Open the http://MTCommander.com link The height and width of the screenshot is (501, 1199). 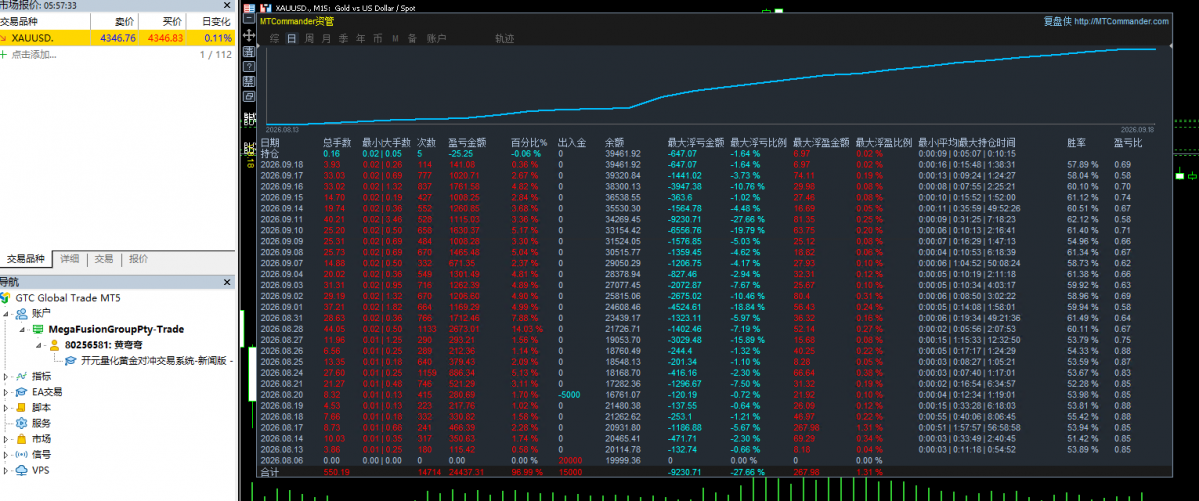coord(1121,21)
